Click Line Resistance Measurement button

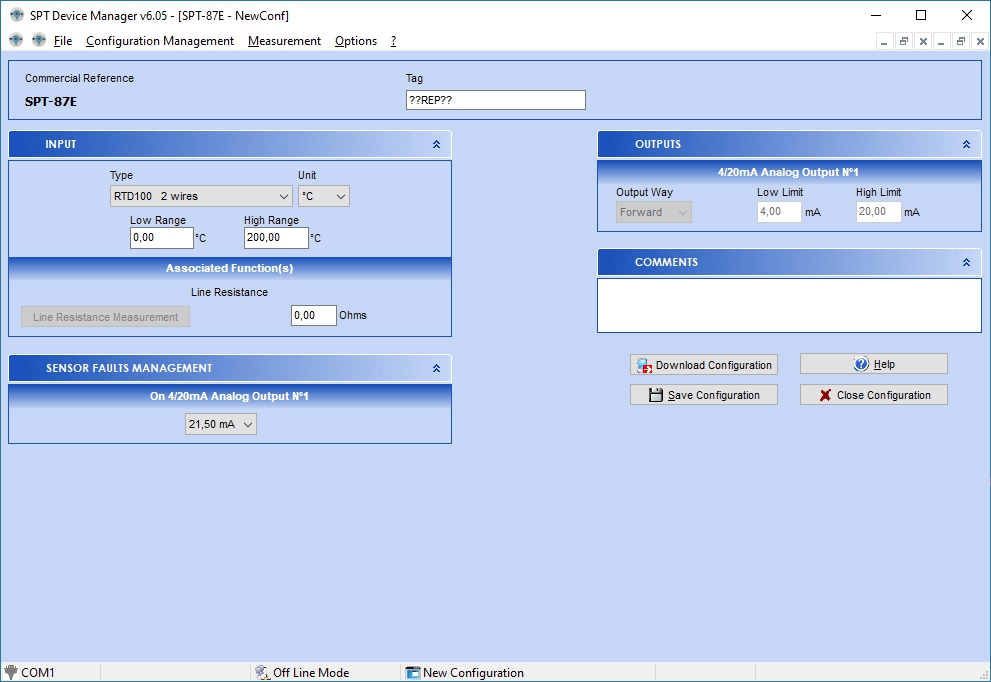point(106,317)
